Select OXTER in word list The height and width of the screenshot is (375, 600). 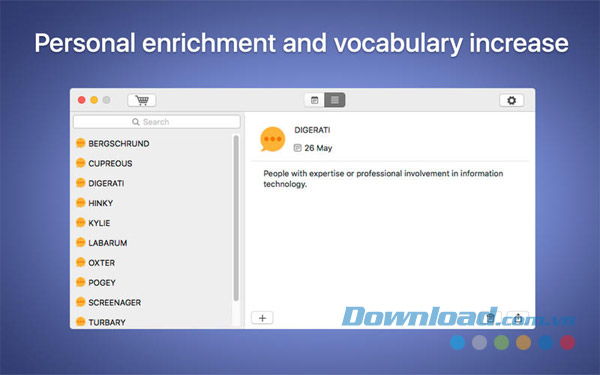pyautogui.click(x=101, y=263)
